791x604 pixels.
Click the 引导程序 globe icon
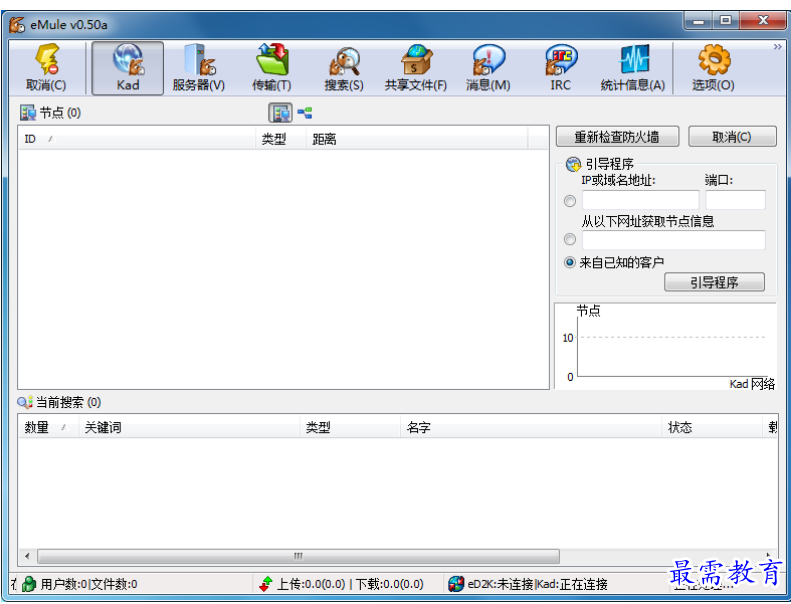[574, 164]
